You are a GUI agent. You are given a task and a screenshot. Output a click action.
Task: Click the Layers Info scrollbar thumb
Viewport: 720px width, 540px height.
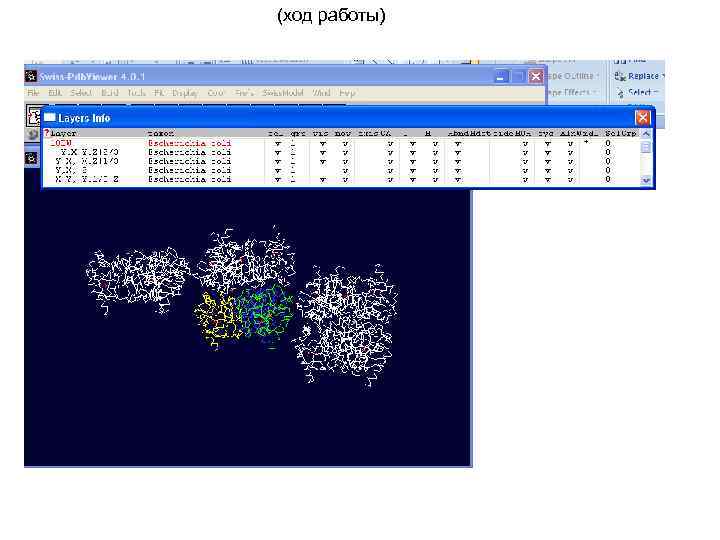tap(646, 146)
